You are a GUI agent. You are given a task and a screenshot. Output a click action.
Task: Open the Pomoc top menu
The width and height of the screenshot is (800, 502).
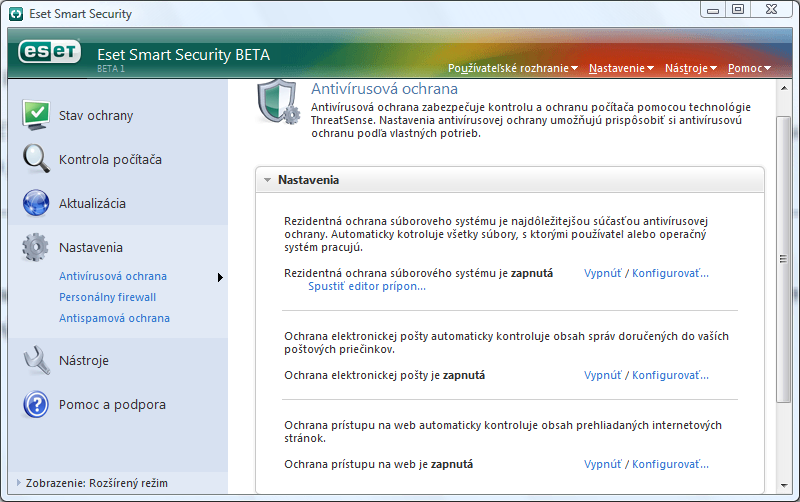pyautogui.click(x=749, y=68)
